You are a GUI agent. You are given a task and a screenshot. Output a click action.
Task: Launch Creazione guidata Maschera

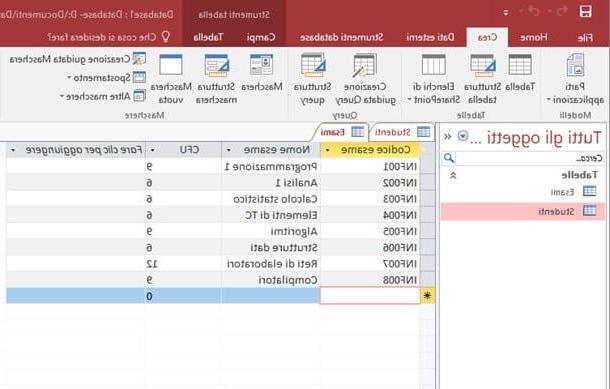point(78,59)
